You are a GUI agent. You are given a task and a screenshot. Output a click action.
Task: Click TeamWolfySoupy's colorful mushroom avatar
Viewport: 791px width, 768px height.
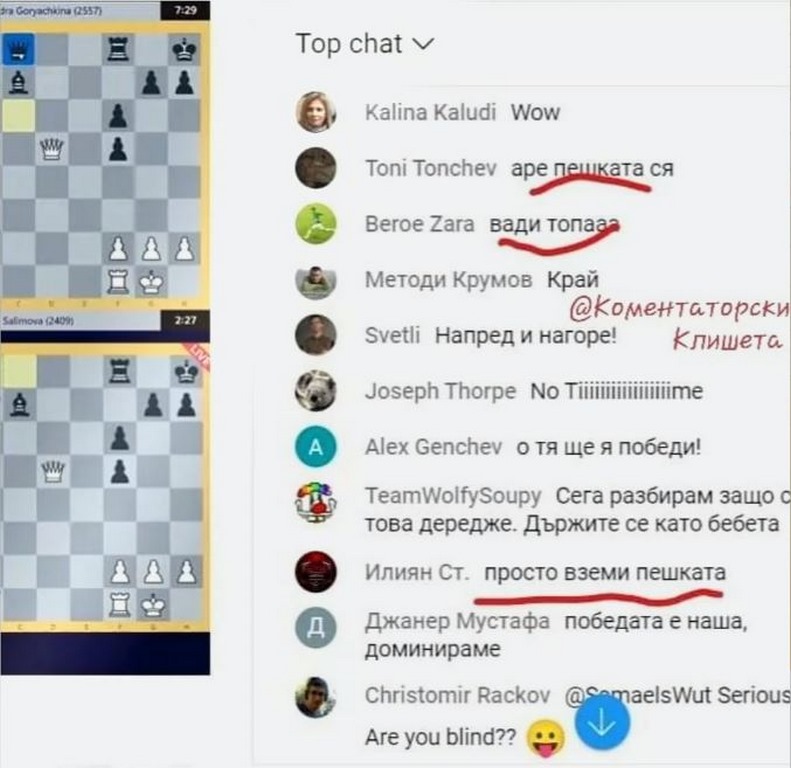point(316,503)
